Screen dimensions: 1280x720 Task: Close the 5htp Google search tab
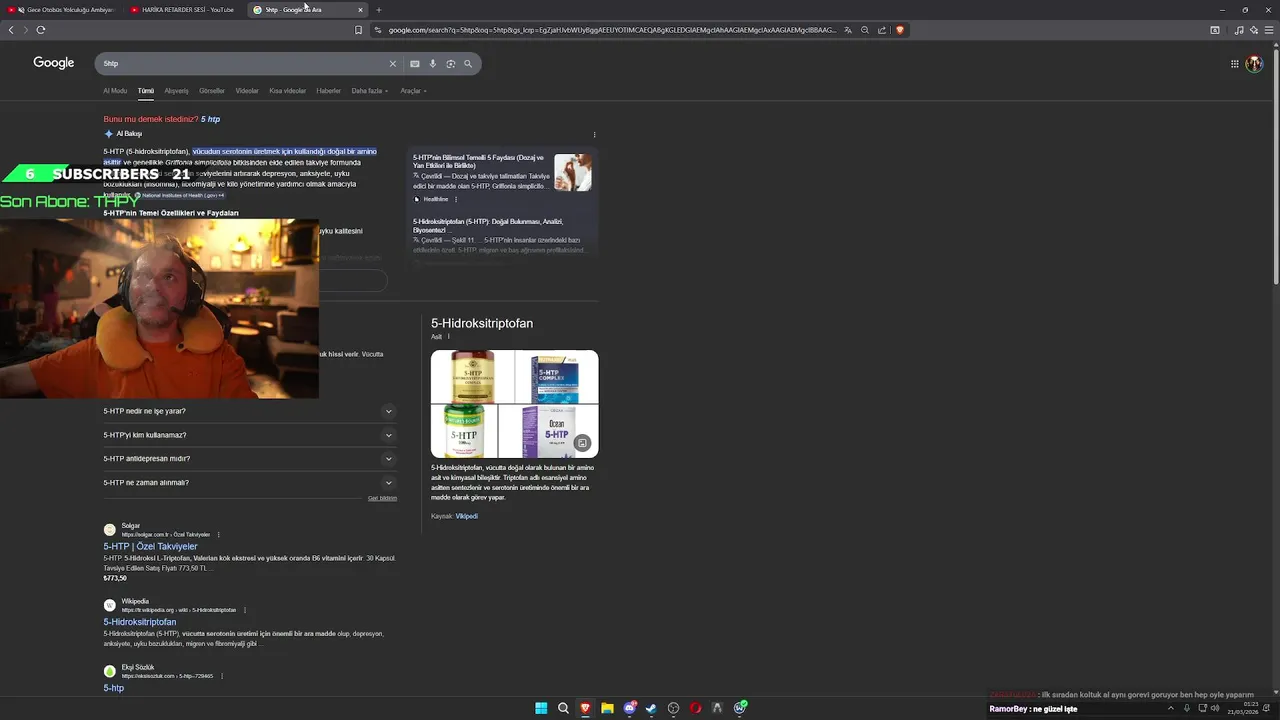pyautogui.click(x=360, y=10)
